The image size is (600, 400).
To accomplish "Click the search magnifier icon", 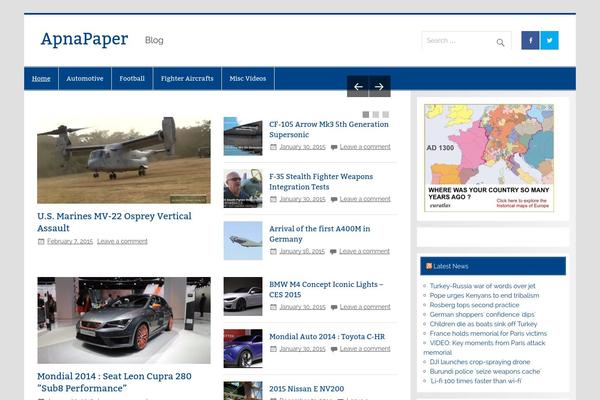I will 500,42.
